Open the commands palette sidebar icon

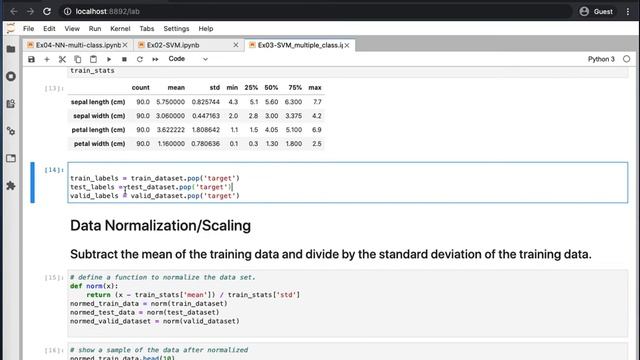click(11, 104)
